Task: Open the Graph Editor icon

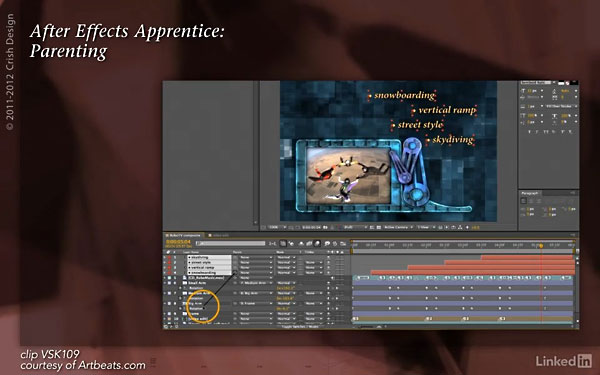Action: tap(342, 243)
